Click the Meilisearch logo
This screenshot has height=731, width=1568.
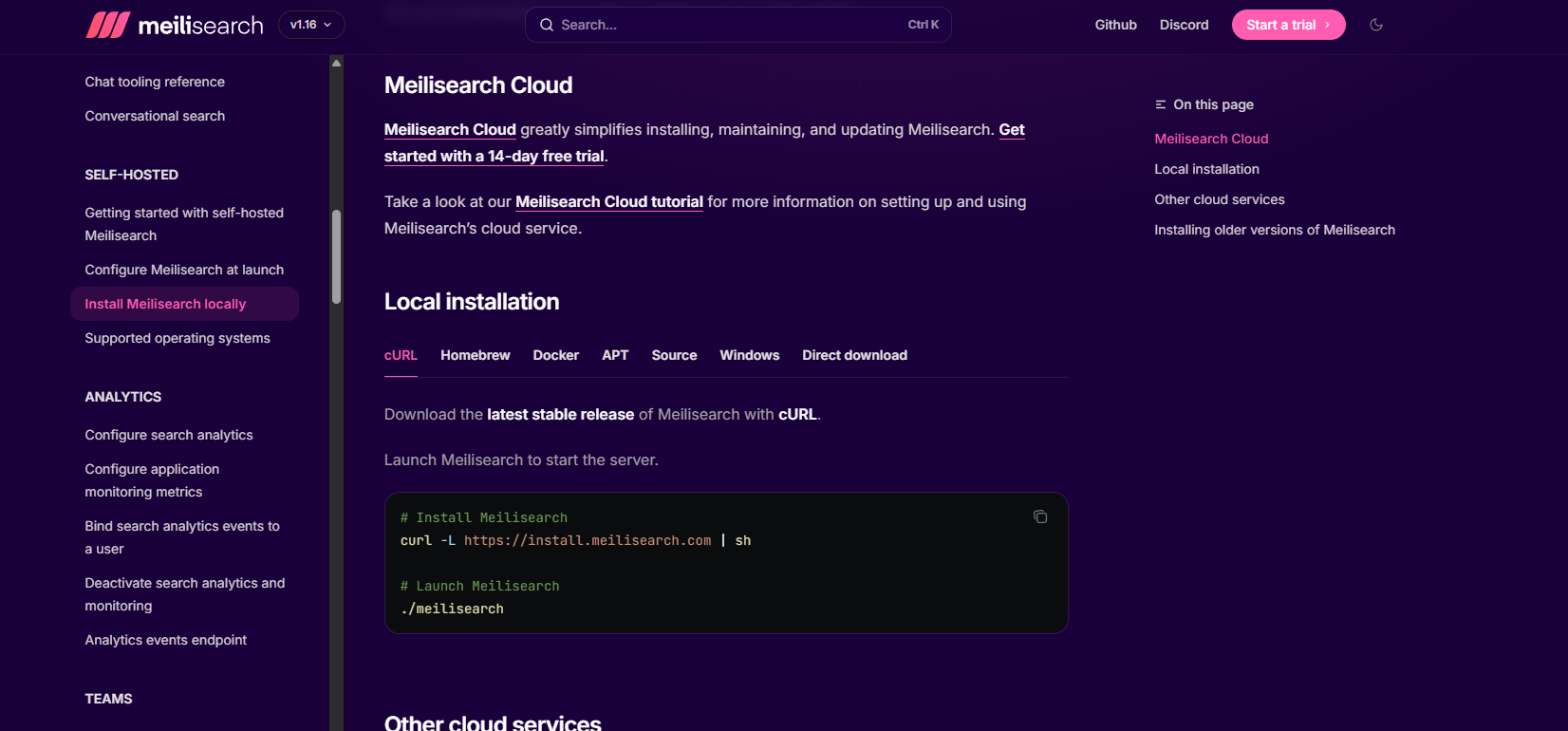point(175,26)
